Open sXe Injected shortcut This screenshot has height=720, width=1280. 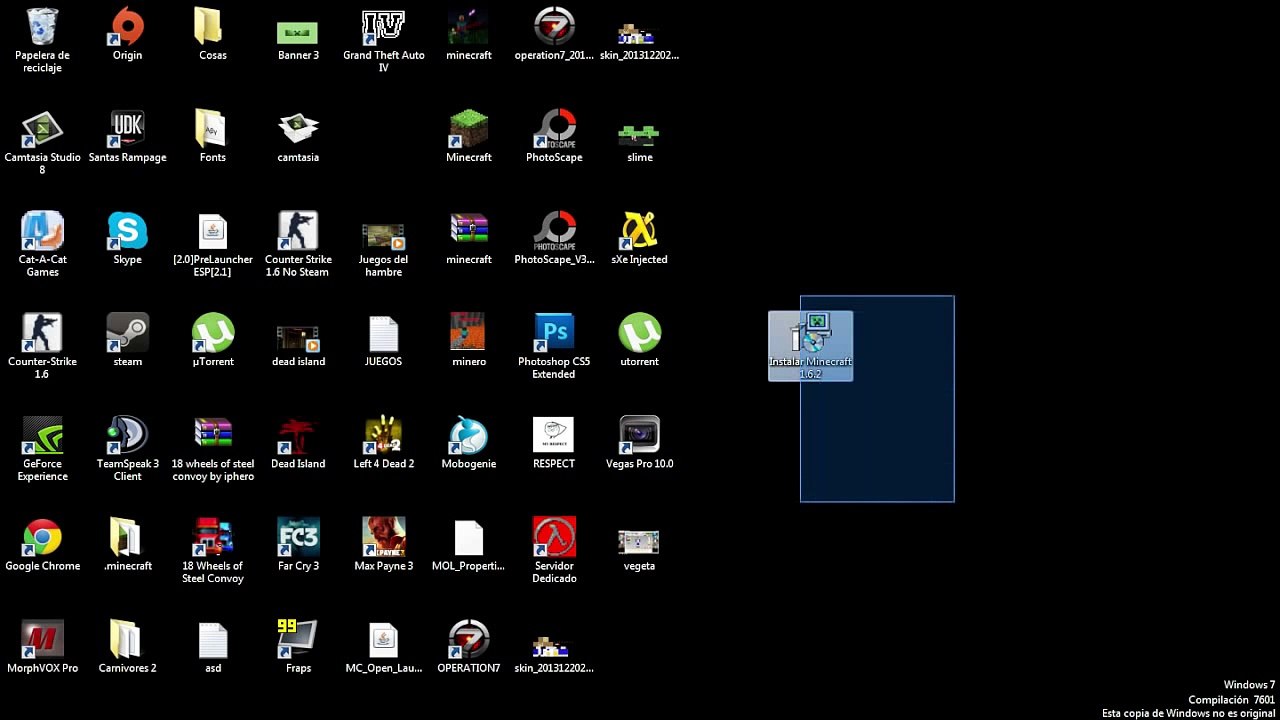pyautogui.click(x=640, y=239)
